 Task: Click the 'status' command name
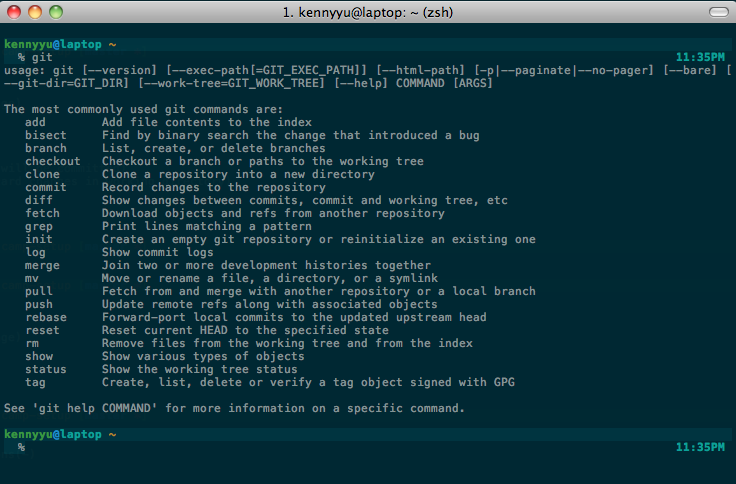pyautogui.click(x=46, y=369)
